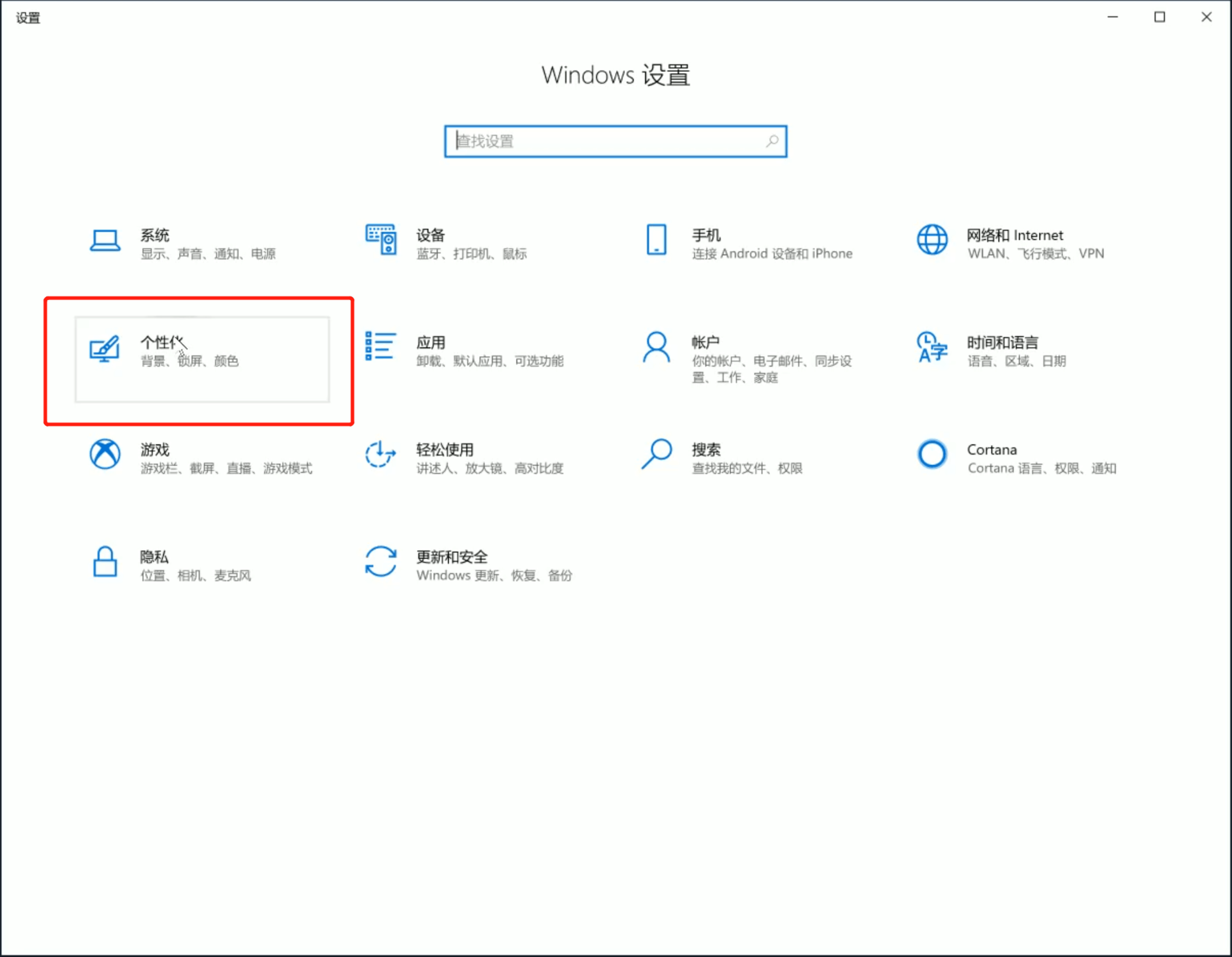The image size is (1232, 957).
Task: Open the 隐私 padlock icon
Action: click(x=105, y=561)
